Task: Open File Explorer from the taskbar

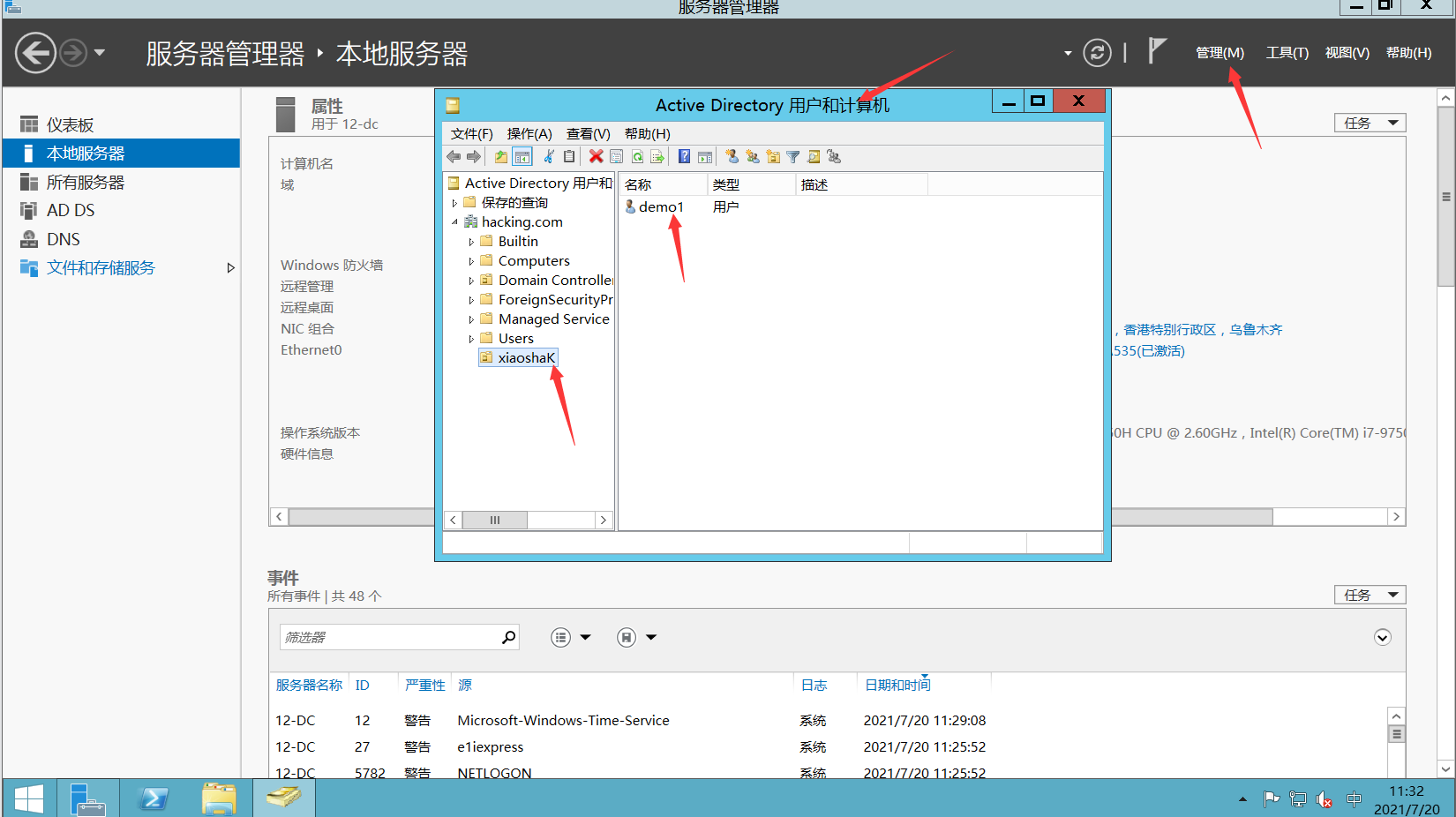Action: click(218, 798)
